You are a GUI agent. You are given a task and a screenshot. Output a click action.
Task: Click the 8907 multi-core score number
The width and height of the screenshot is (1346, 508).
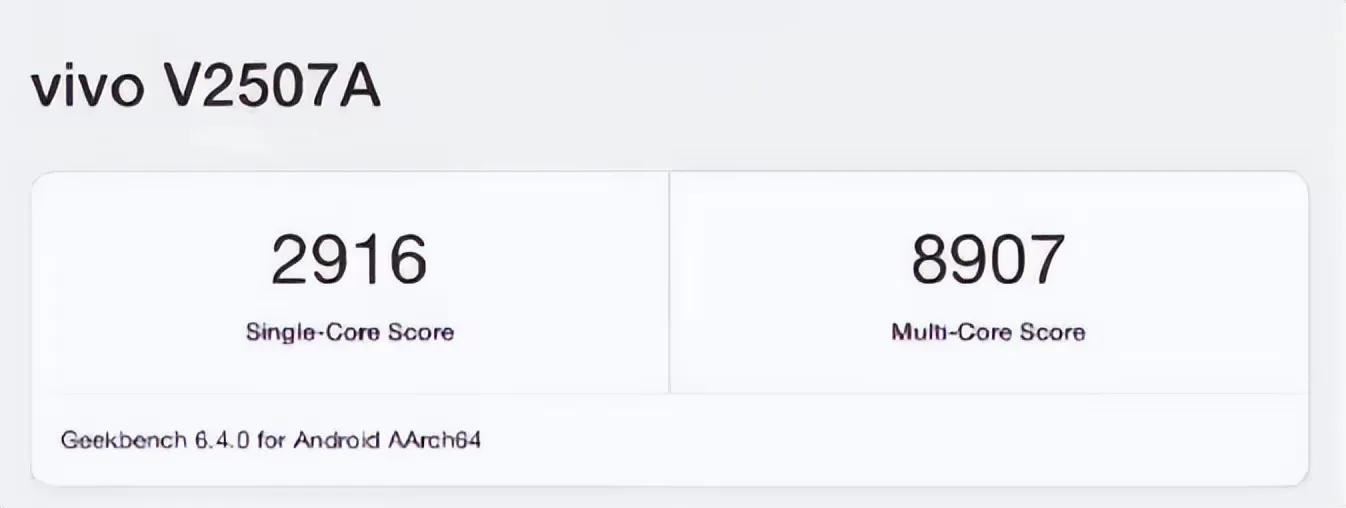tap(988, 258)
